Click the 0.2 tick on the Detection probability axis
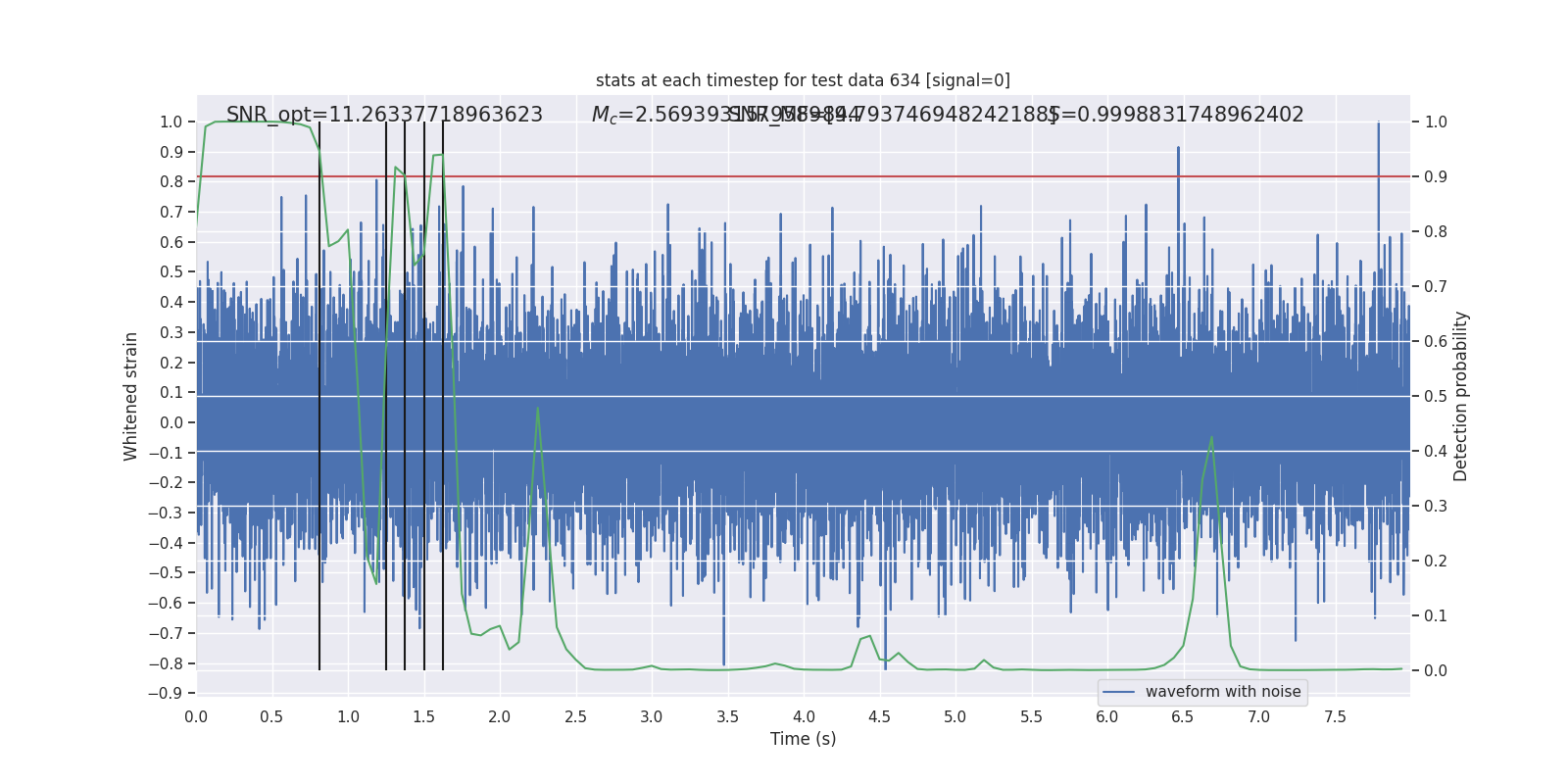This screenshot has width=1568, height=784. point(1436,561)
